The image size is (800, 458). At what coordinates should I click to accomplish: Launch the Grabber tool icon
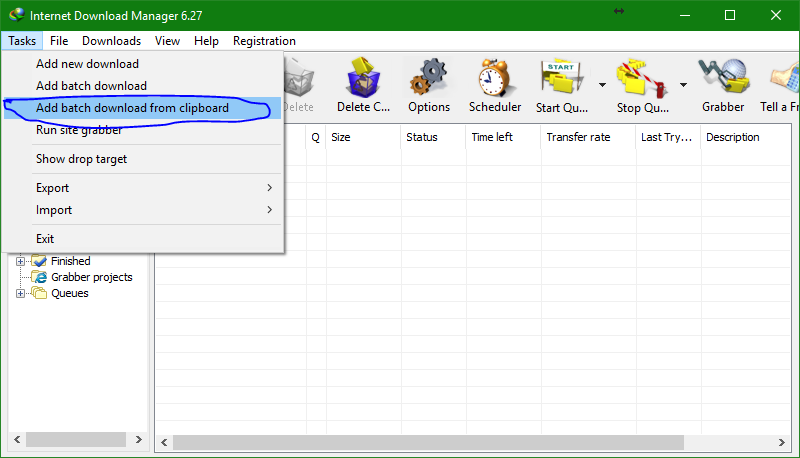[x=723, y=78]
